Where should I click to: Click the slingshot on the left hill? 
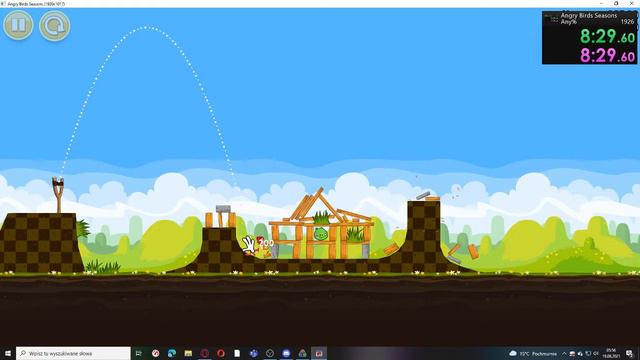pyautogui.click(x=58, y=194)
